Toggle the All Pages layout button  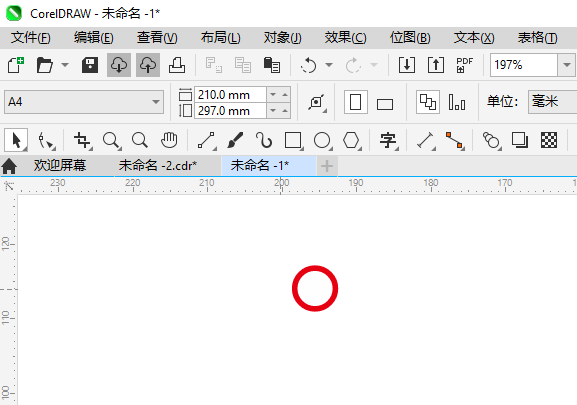[x=428, y=102]
